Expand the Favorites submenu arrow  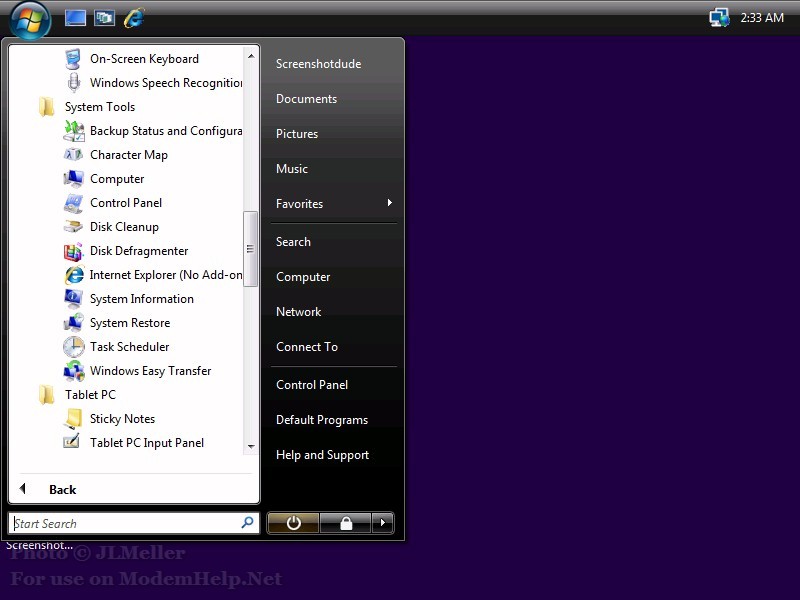(390, 203)
